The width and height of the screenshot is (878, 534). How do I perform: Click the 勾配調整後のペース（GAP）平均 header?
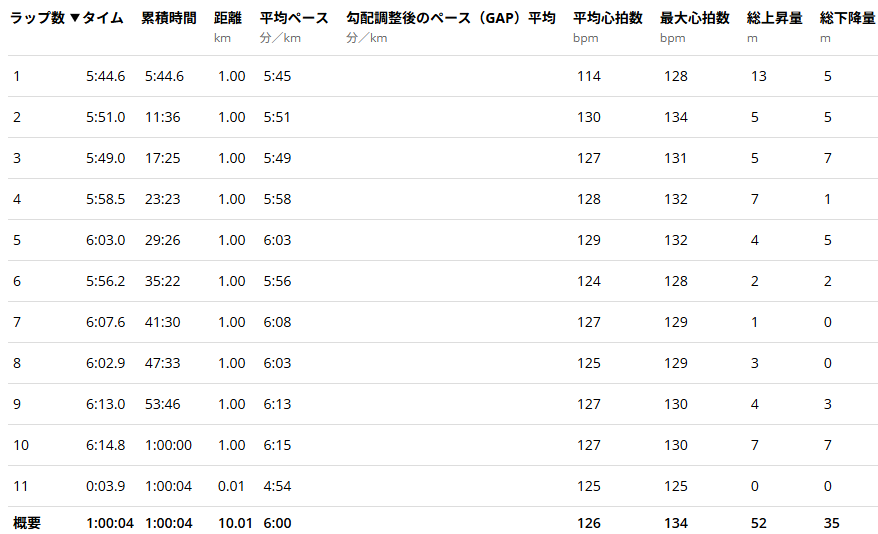(x=451, y=18)
